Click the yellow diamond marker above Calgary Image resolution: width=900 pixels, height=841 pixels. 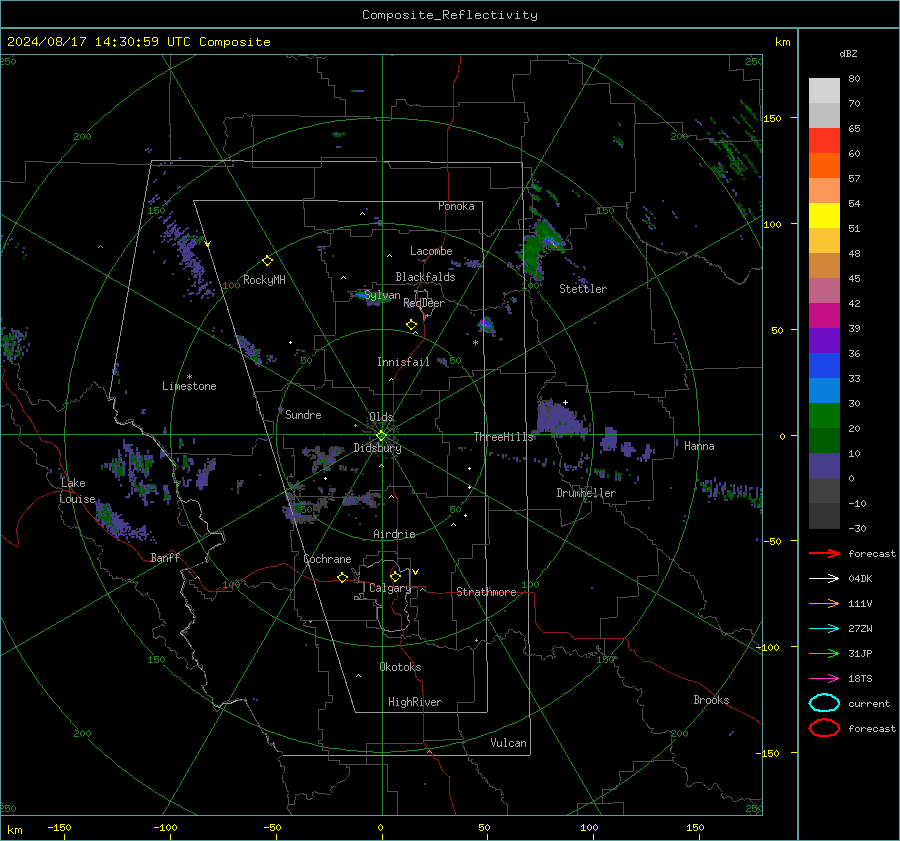[395, 576]
